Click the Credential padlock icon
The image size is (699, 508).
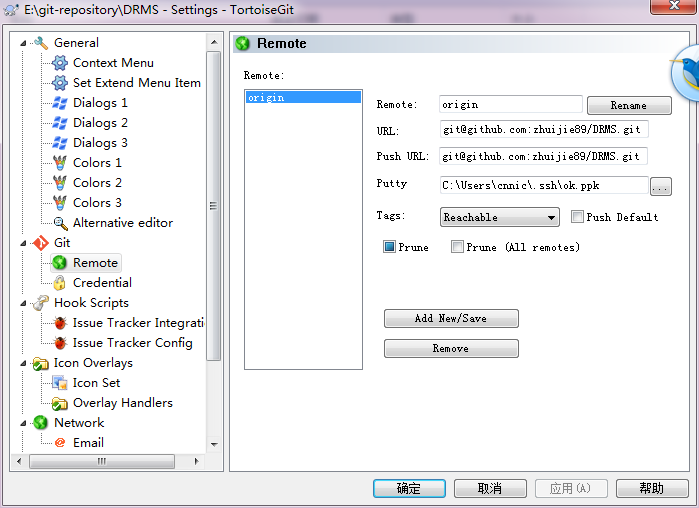[59, 283]
